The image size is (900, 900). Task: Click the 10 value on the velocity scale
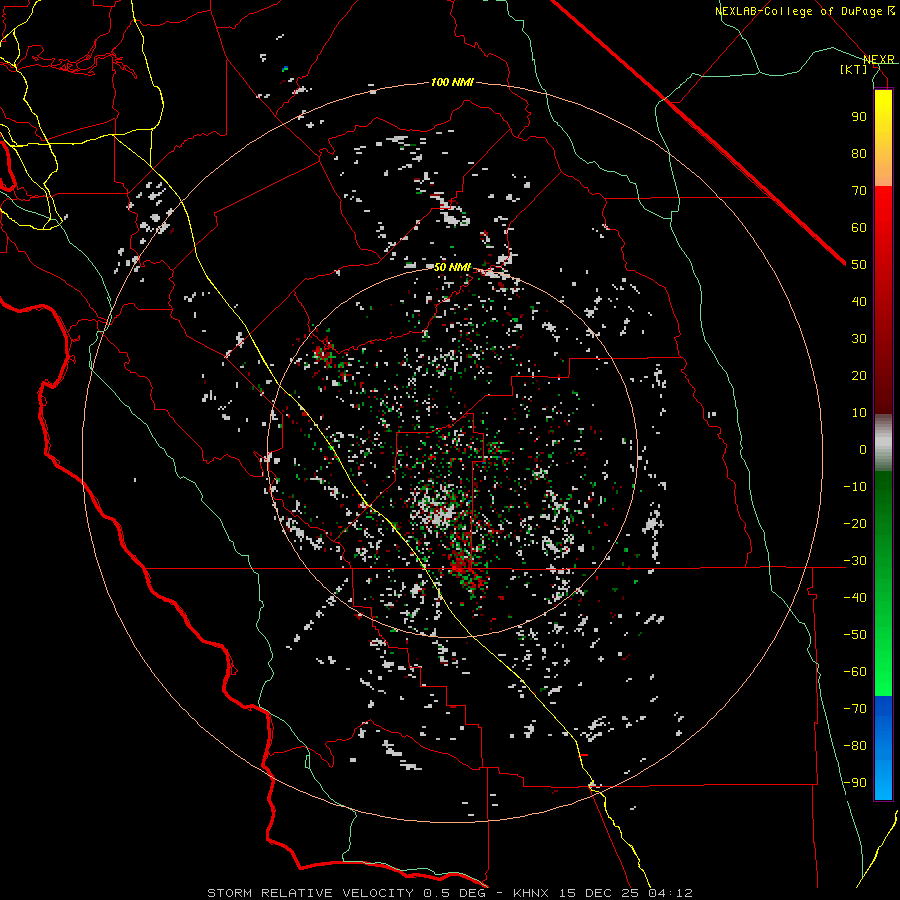(859, 413)
